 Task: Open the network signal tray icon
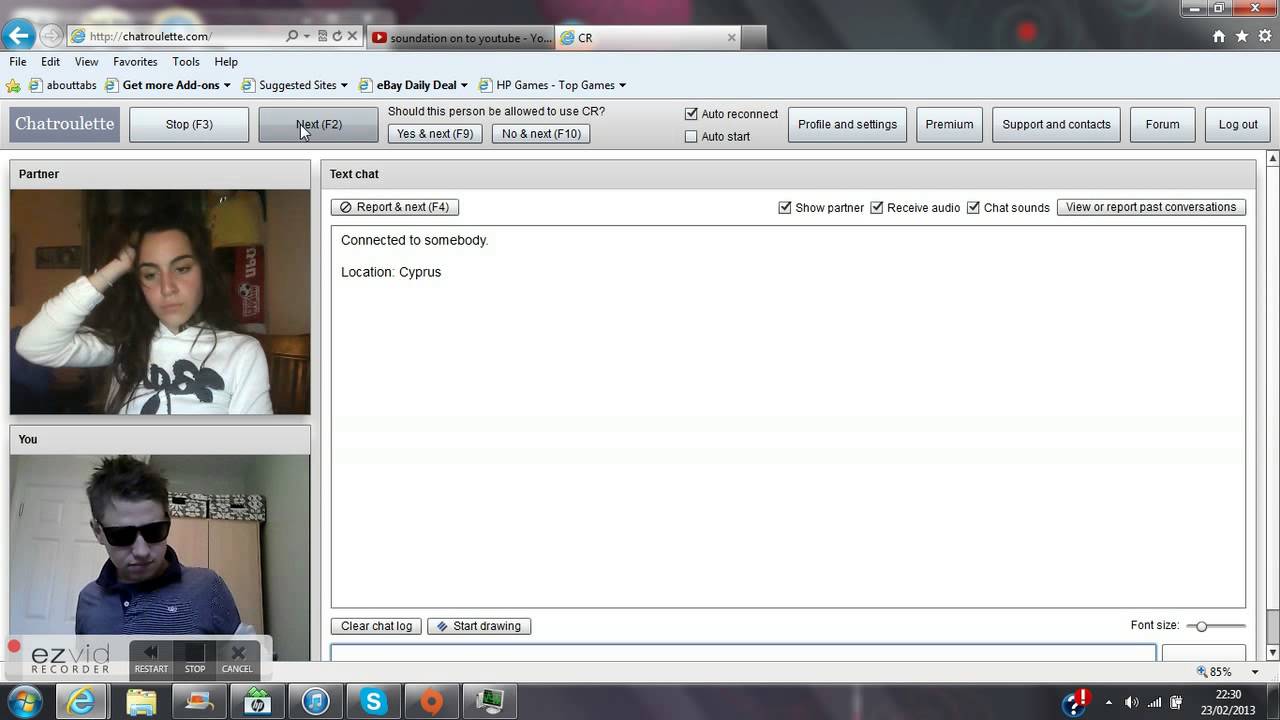point(1155,702)
